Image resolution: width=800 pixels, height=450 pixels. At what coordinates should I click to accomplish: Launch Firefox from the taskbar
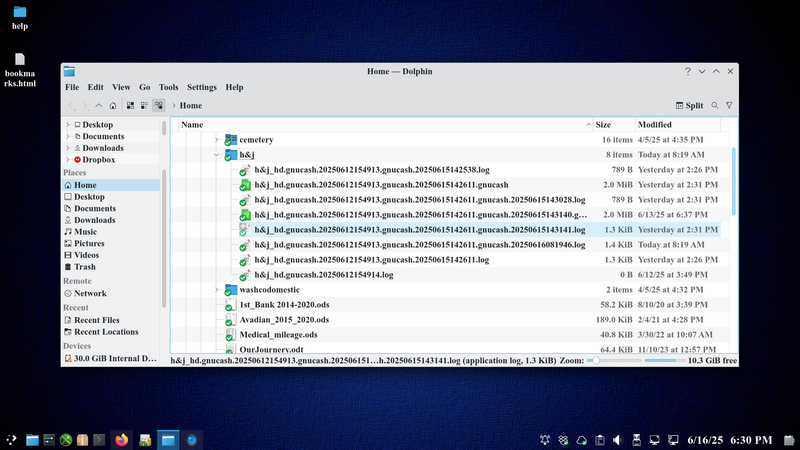[x=122, y=439]
